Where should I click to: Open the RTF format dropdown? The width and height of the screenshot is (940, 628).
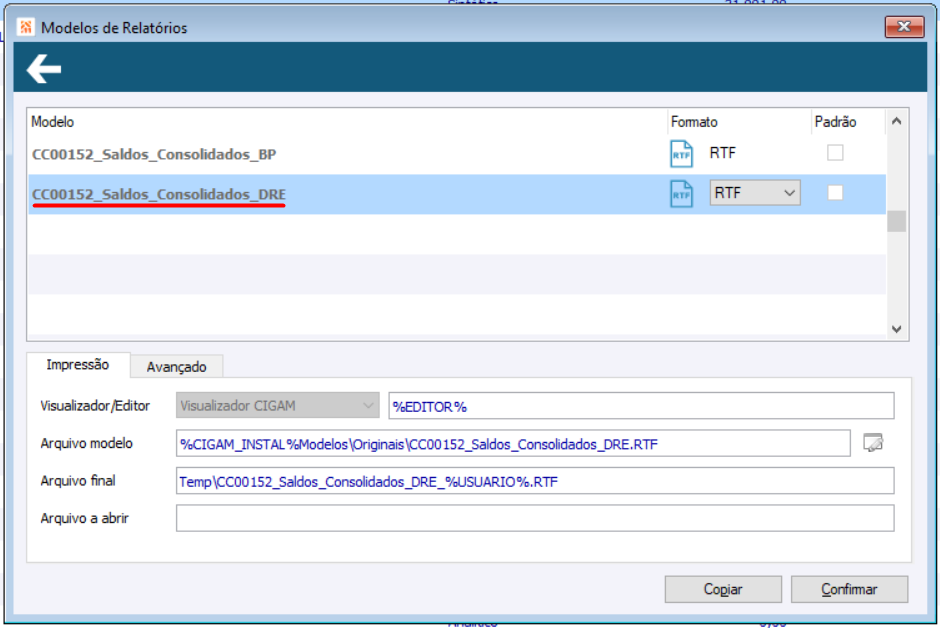click(x=755, y=193)
